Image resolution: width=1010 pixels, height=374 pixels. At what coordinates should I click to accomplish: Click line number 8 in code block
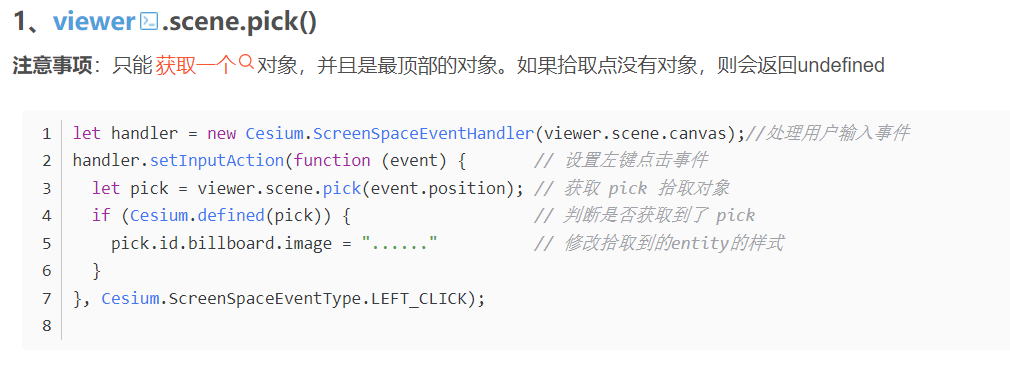(x=46, y=326)
